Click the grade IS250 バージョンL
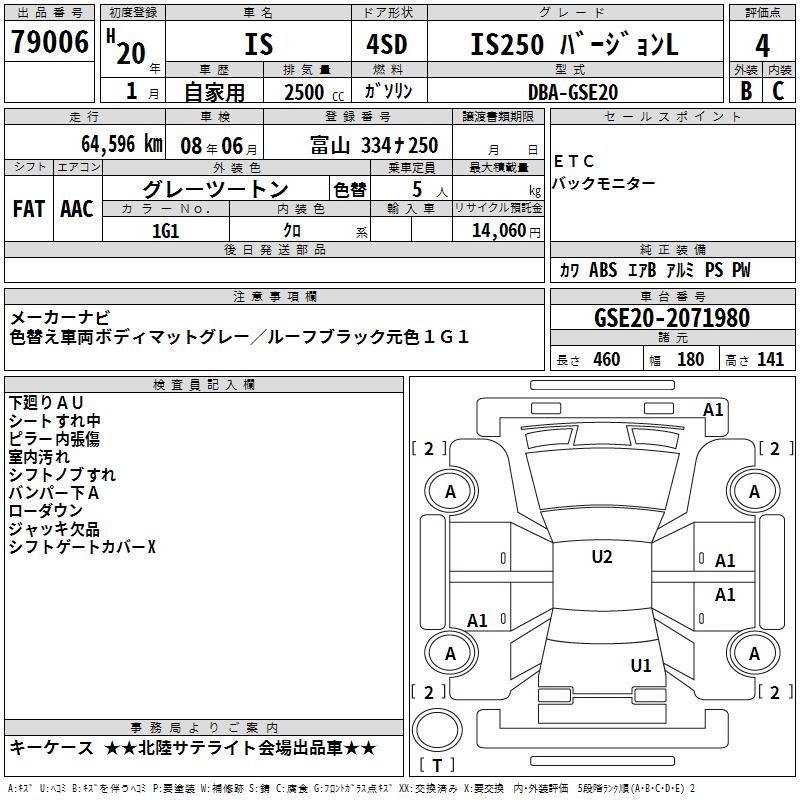The width and height of the screenshot is (800, 800). click(x=574, y=44)
